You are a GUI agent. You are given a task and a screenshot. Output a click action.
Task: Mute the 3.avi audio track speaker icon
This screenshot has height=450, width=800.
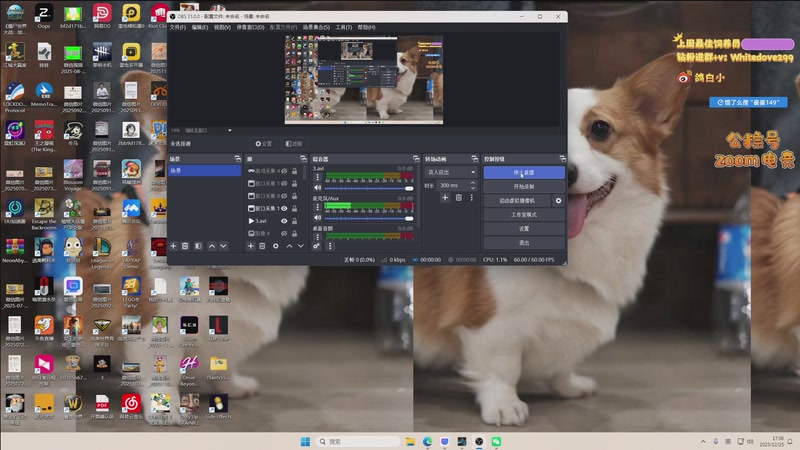[317, 188]
